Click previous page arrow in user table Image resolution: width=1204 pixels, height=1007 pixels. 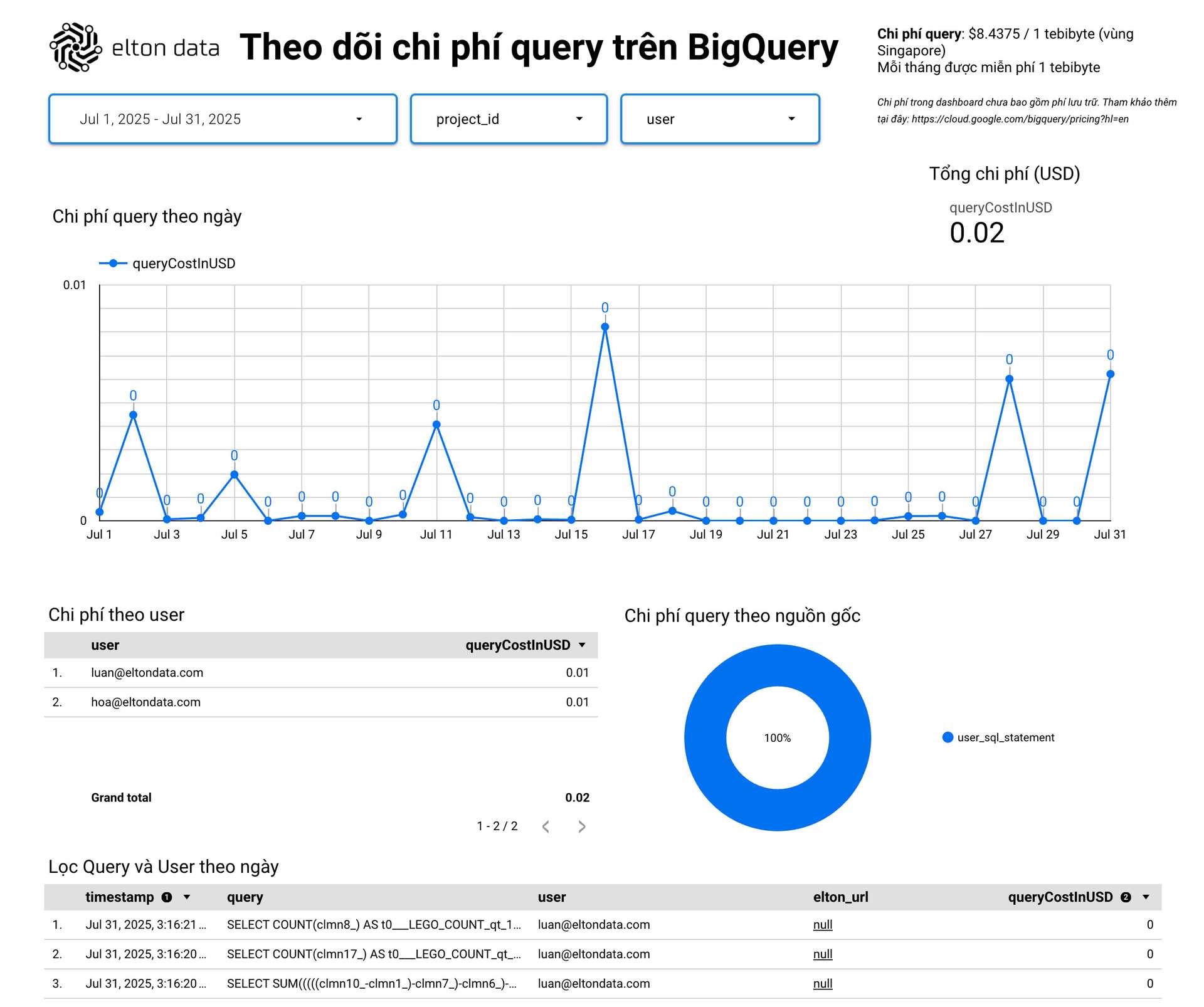point(546,826)
